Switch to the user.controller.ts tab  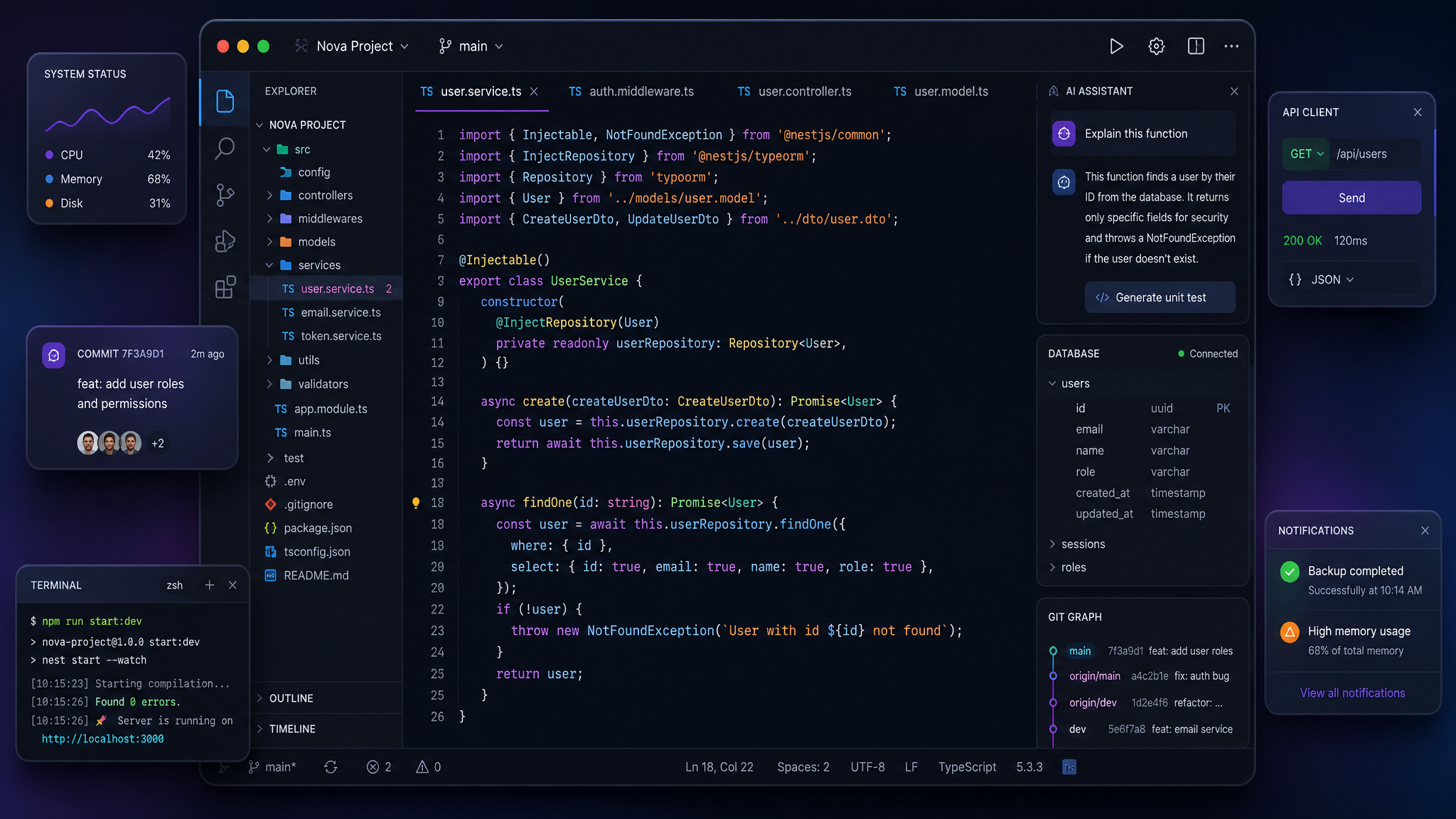(795, 92)
